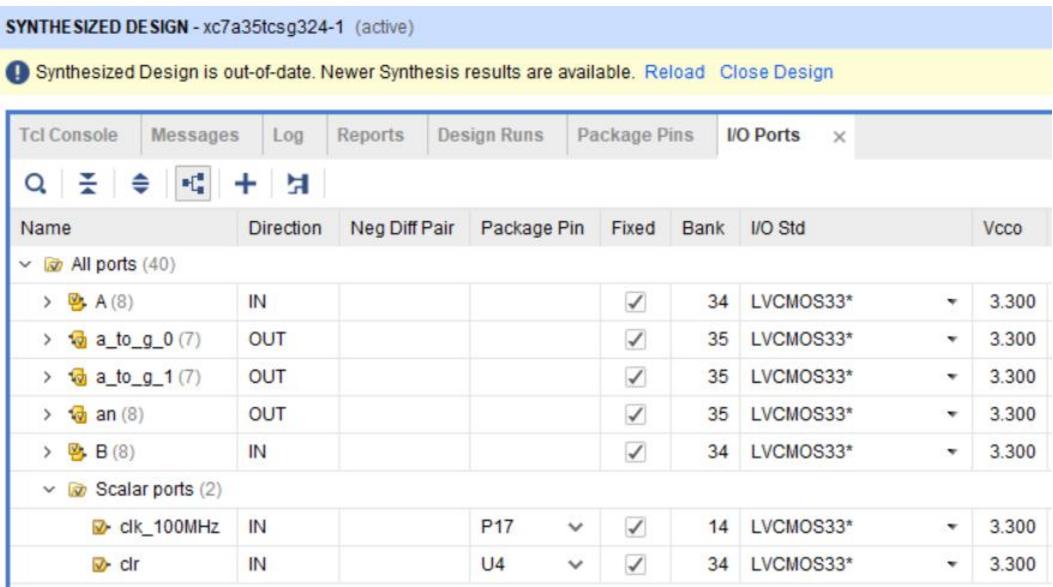The image size is (1053, 587).
Task: Expand the a_to_g_0 port bus
Action: tap(47, 340)
